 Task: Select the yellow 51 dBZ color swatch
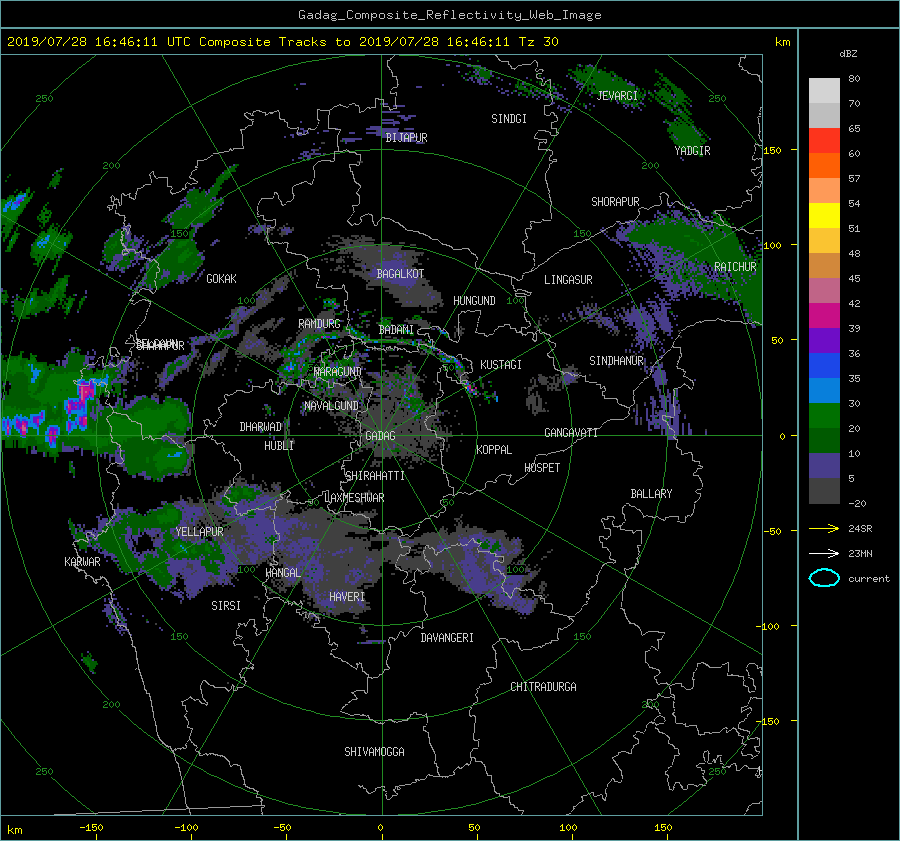824,216
